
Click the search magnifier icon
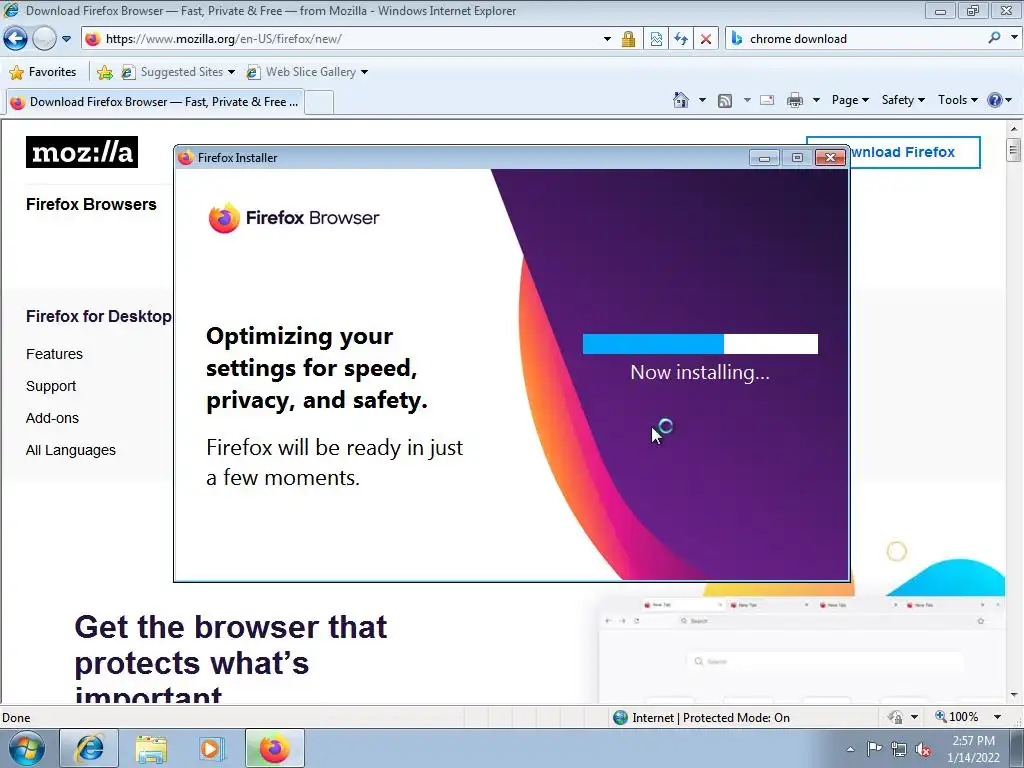[995, 38]
